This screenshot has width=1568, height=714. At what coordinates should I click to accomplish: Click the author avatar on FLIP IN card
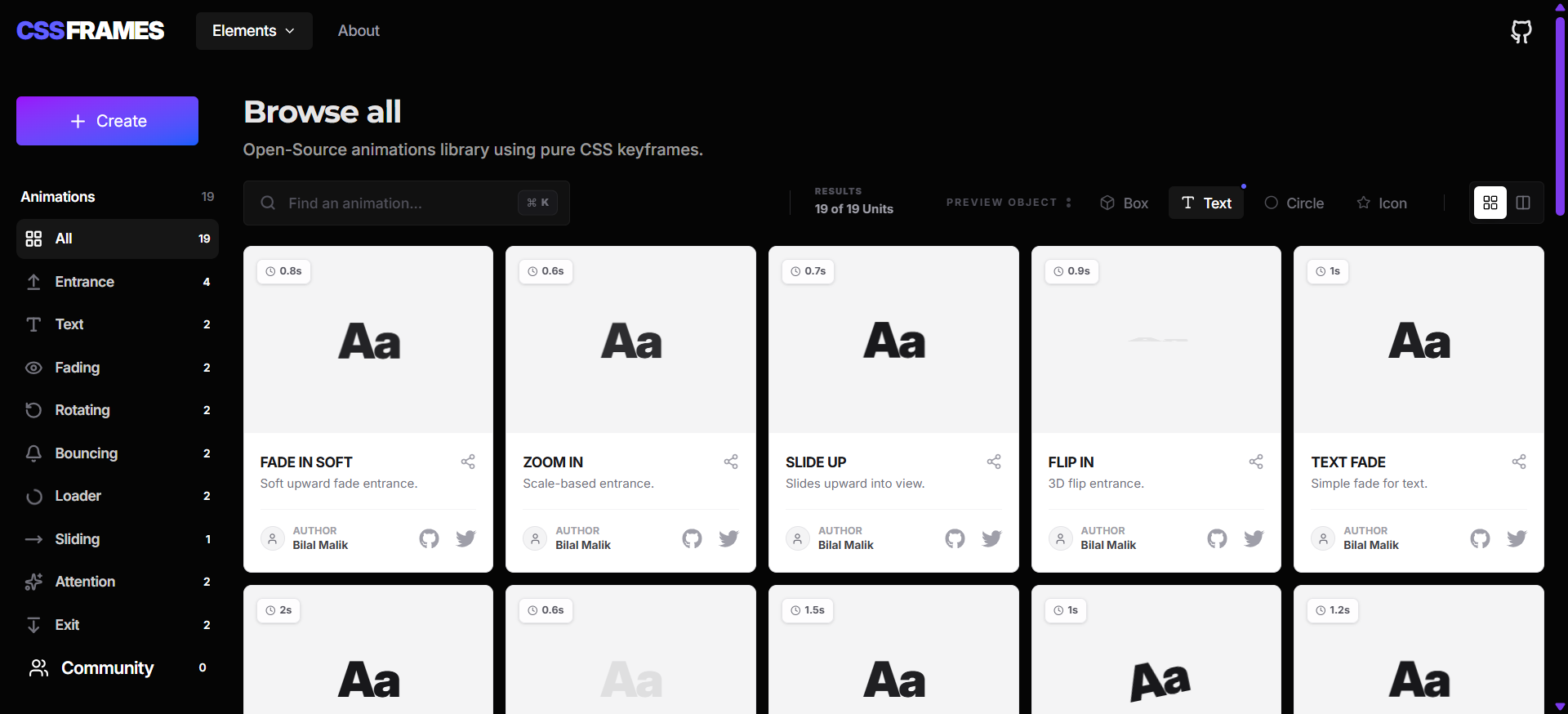(1060, 538)
